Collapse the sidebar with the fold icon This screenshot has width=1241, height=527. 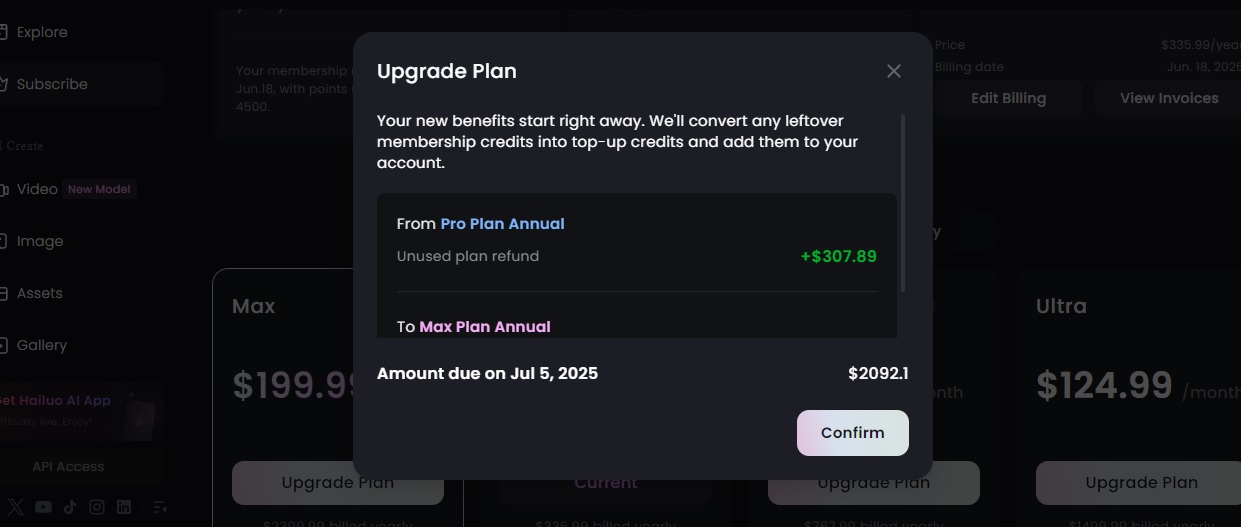click(x=160, y=507)
